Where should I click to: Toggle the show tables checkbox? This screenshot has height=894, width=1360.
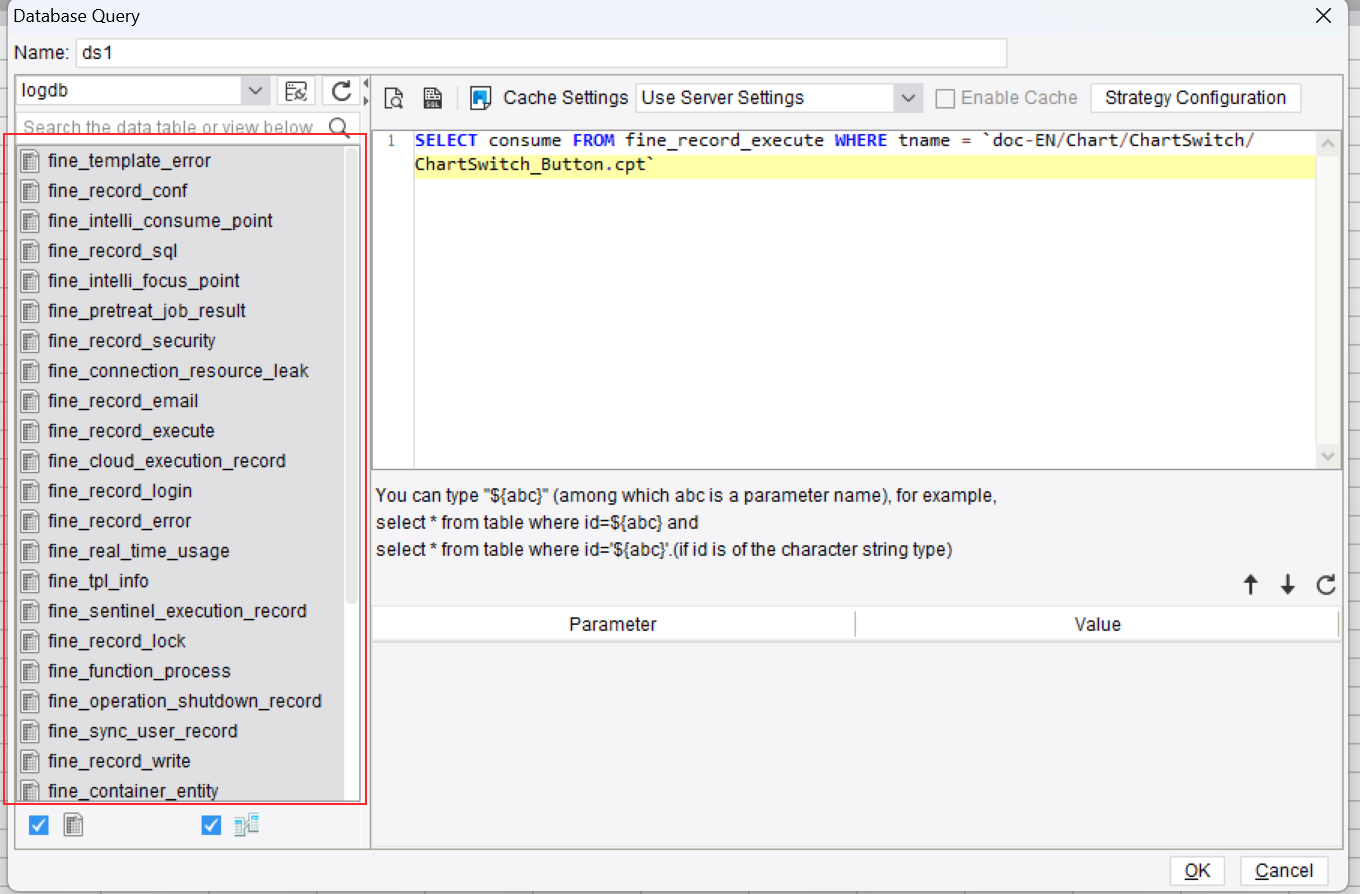39,825
